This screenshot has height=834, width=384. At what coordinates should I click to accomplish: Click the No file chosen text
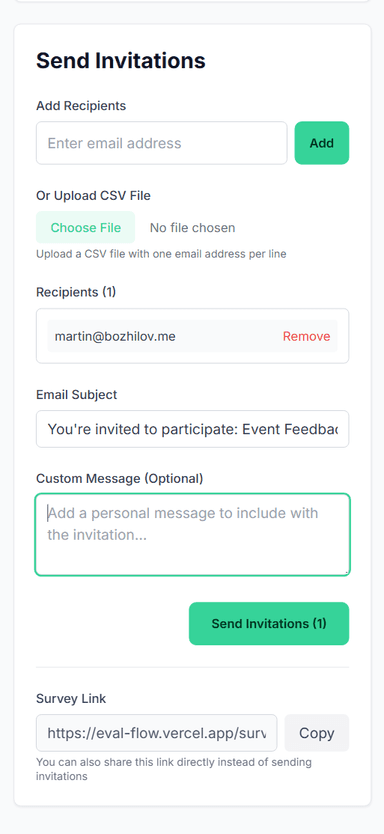[x=193, y=228]
